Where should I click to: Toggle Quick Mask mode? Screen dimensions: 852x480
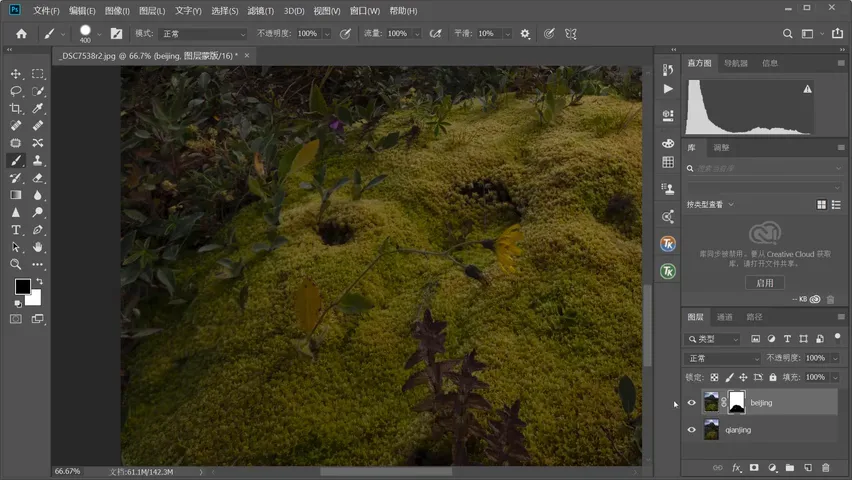pyautogui.click(x=16, y=319)
